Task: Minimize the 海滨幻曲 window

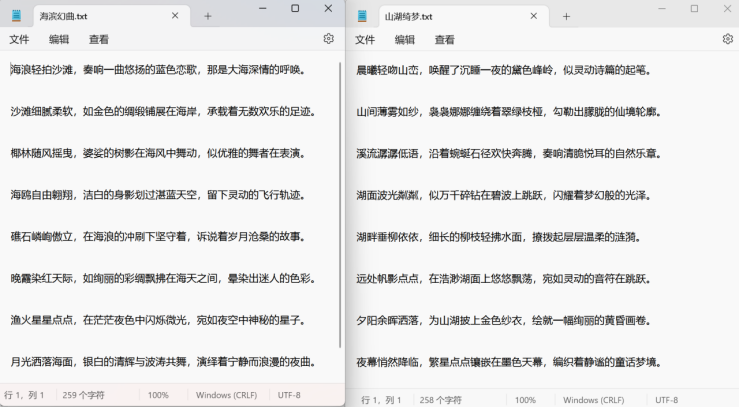Action: 263,8
